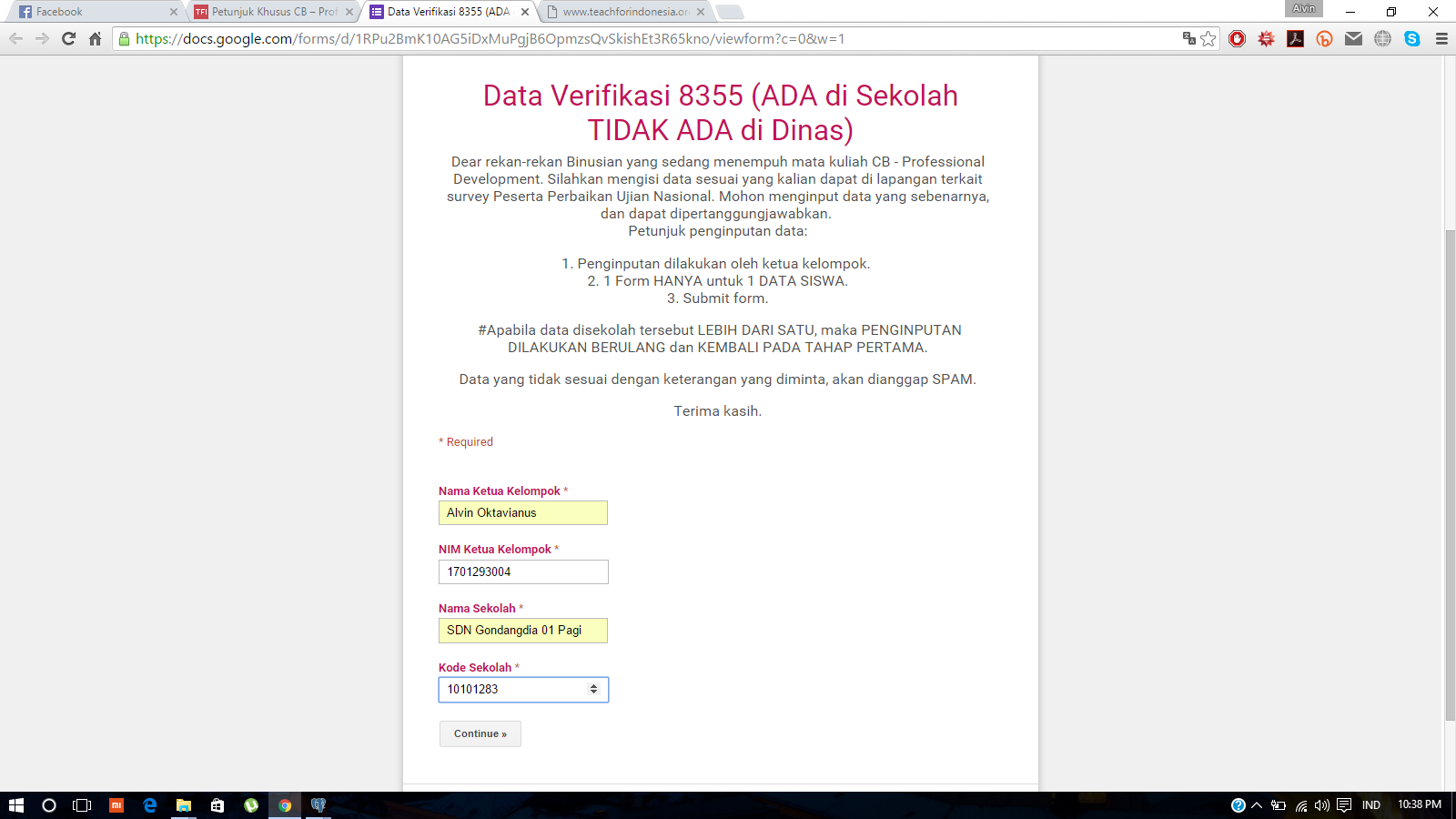
Task: Open Cortana search circle
Action: [x=49, y=805]
